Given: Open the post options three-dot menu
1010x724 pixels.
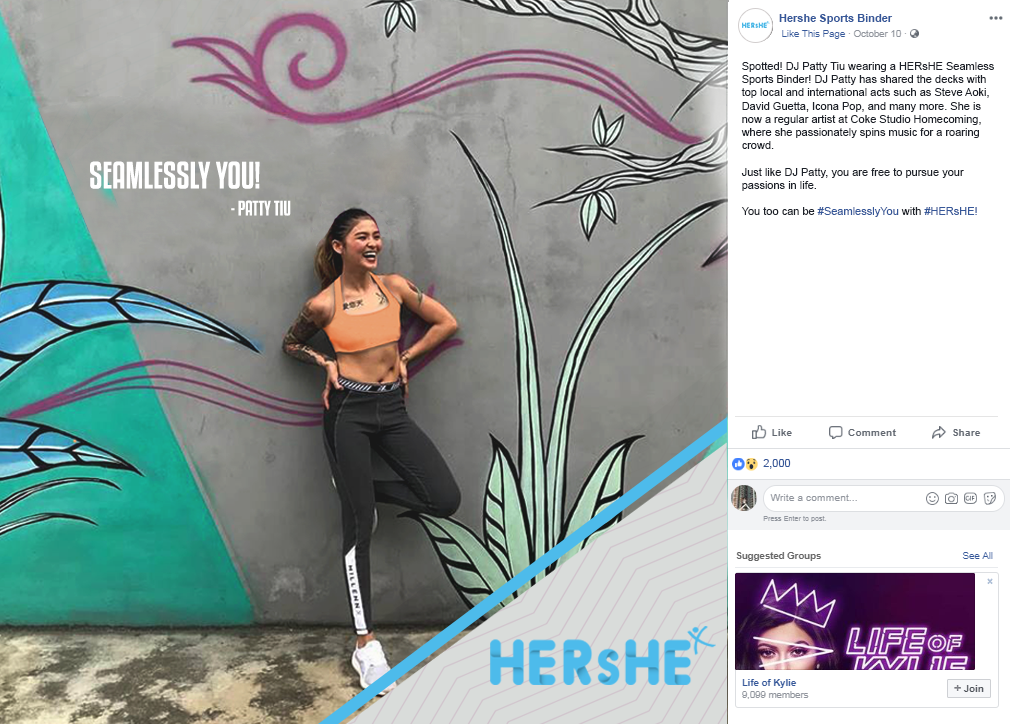Looking at the screenshot, I should (x=995, y=18).
